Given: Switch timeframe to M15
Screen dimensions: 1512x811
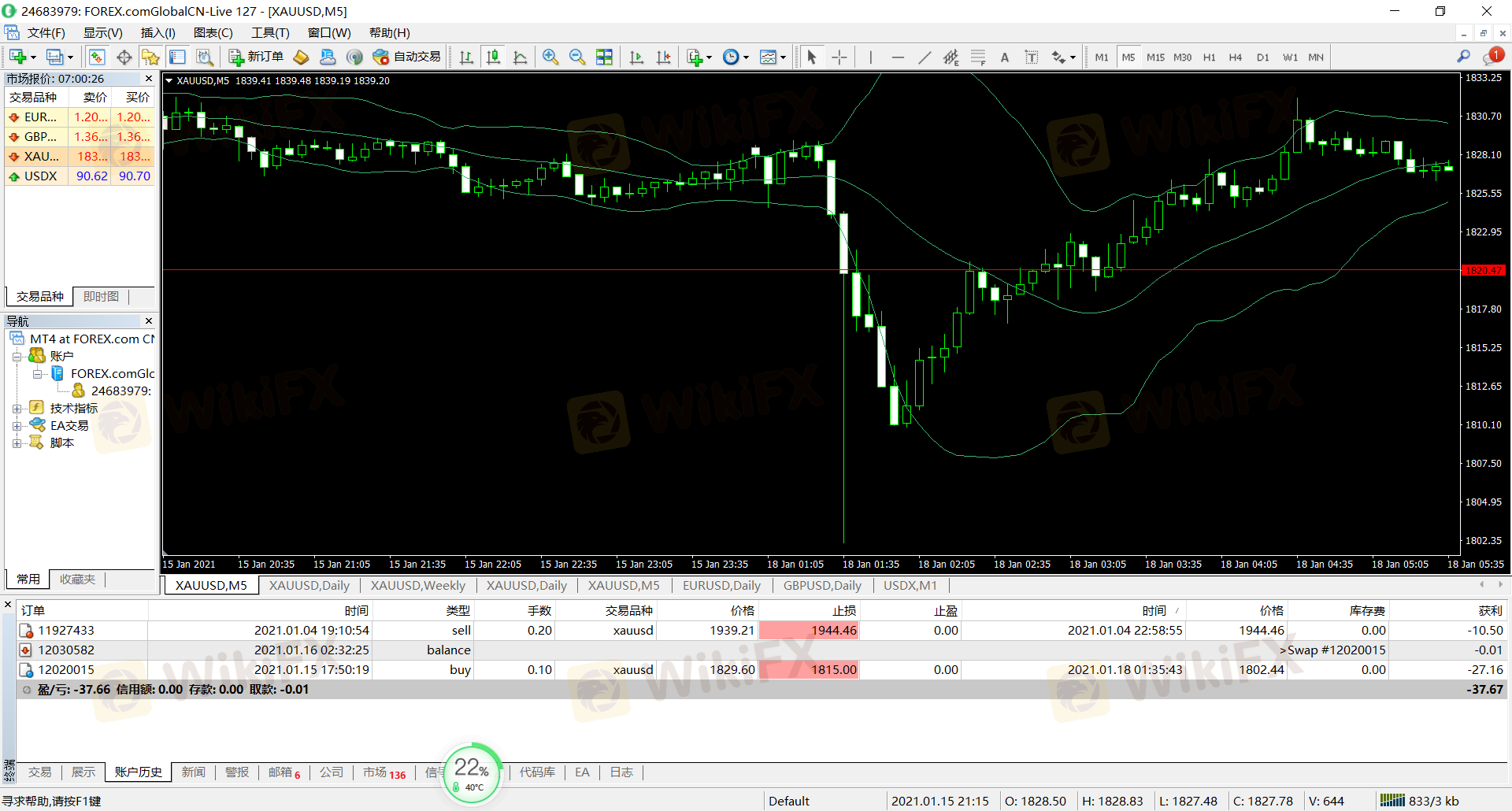Looking at the screenshot, I should [x=1155, y=57].
